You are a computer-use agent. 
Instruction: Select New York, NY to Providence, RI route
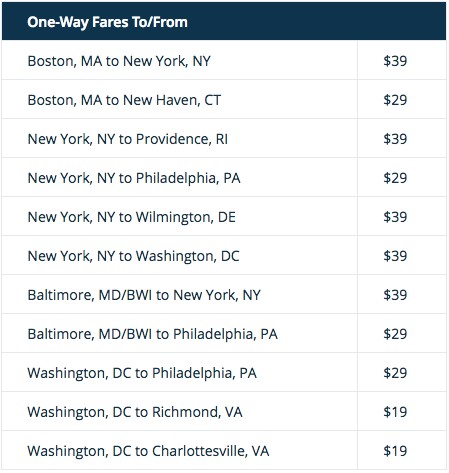[x=128, y=139]
